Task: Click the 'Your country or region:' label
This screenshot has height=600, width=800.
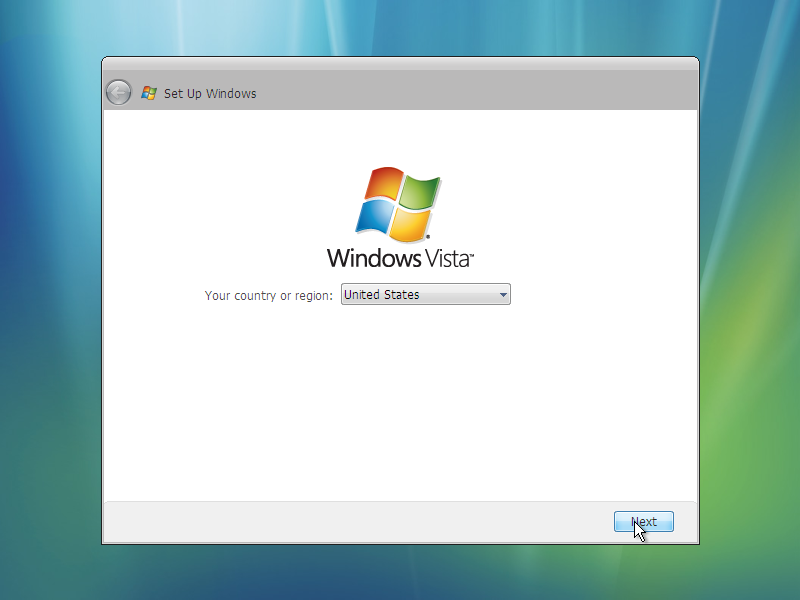Action: point(268,295)
